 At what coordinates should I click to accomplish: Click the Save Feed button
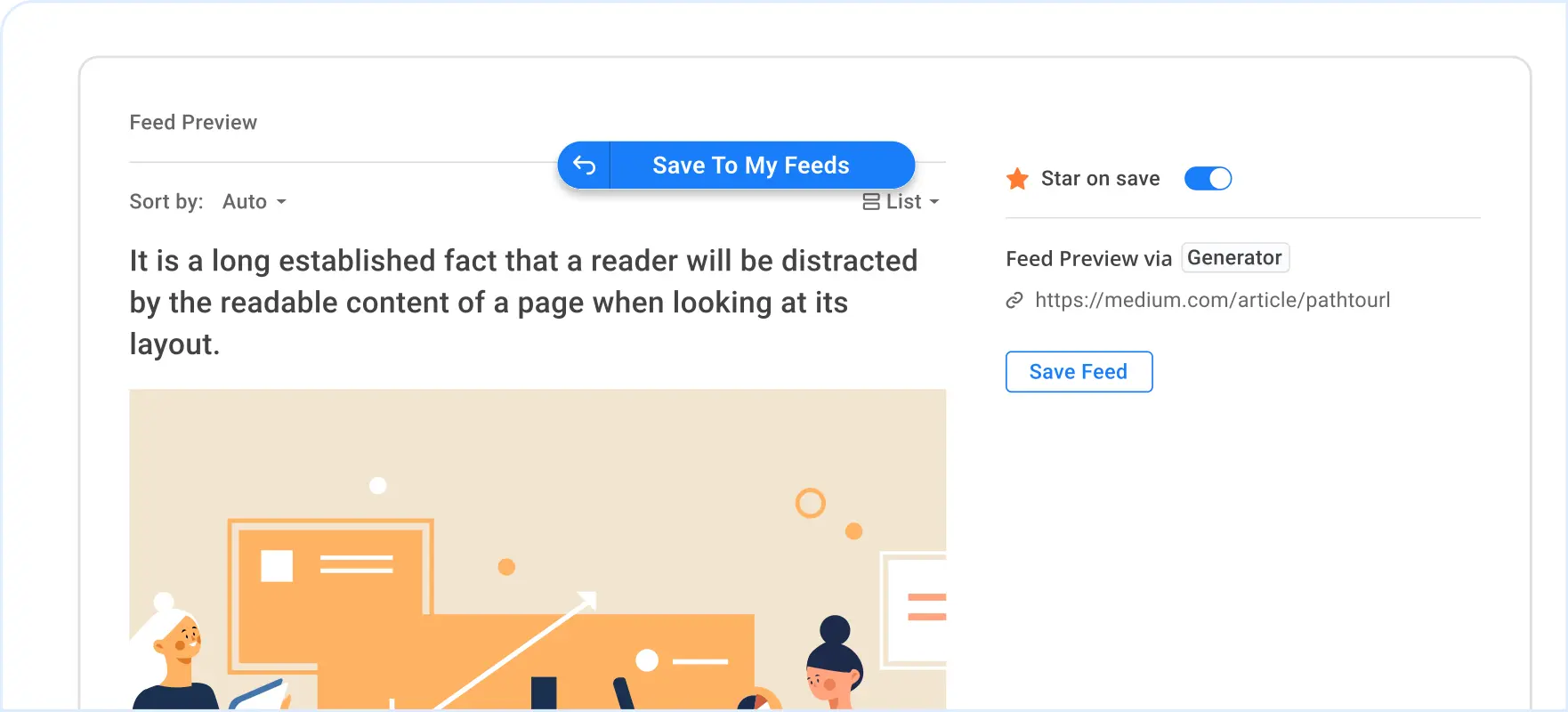coord(1079,372)
